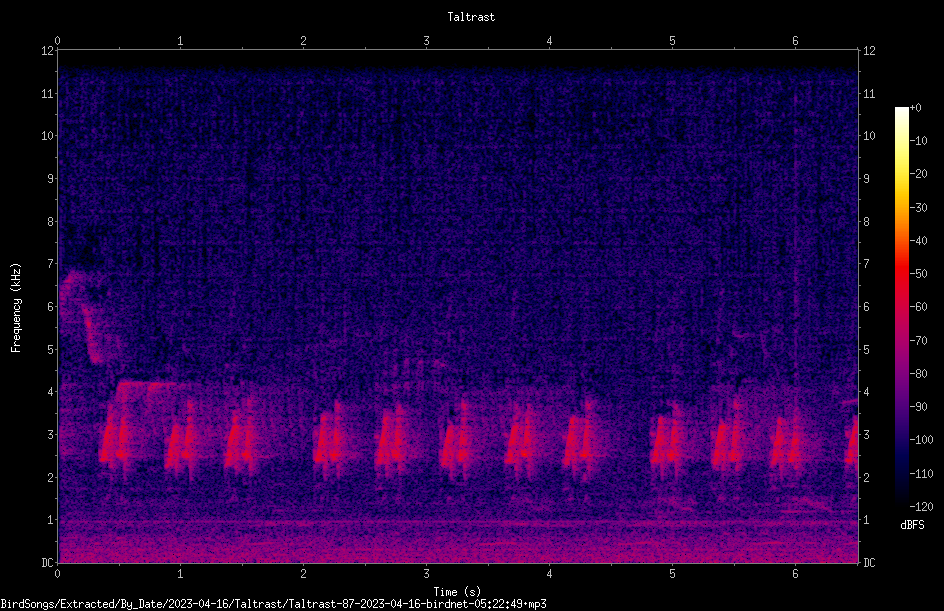This screenshot has width=944, height=611.
Task: Click the +0 top of the color scale
Action: point(915,108)
